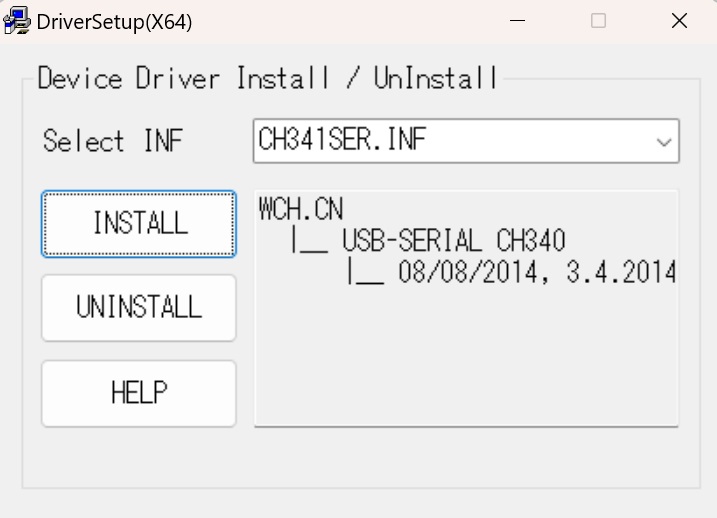Click the branch connector before the 08/08/2014 date
717x518 pixels.
[x=366, y=272]
